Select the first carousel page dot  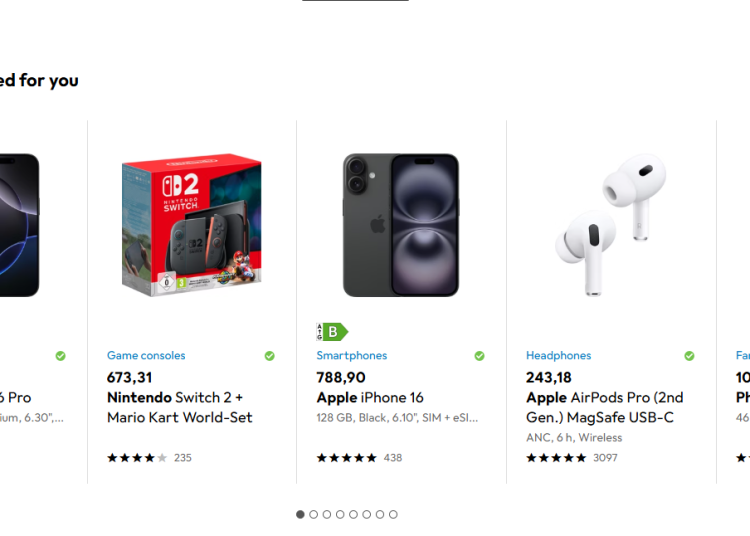click(300, 514)
